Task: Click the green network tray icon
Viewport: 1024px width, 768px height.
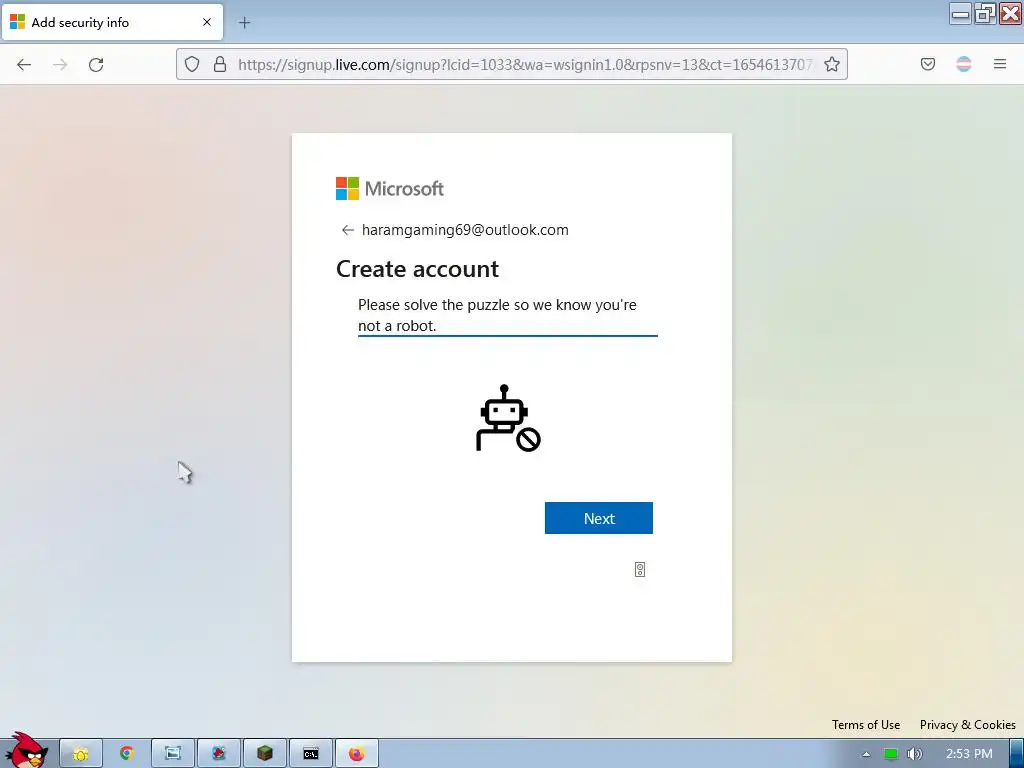Action: pos(890,754)
